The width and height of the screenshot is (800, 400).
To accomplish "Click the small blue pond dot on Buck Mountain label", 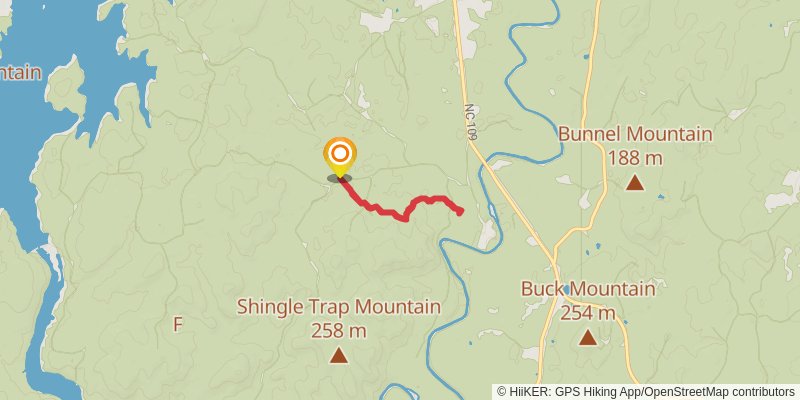I will [x=567, y=289].
